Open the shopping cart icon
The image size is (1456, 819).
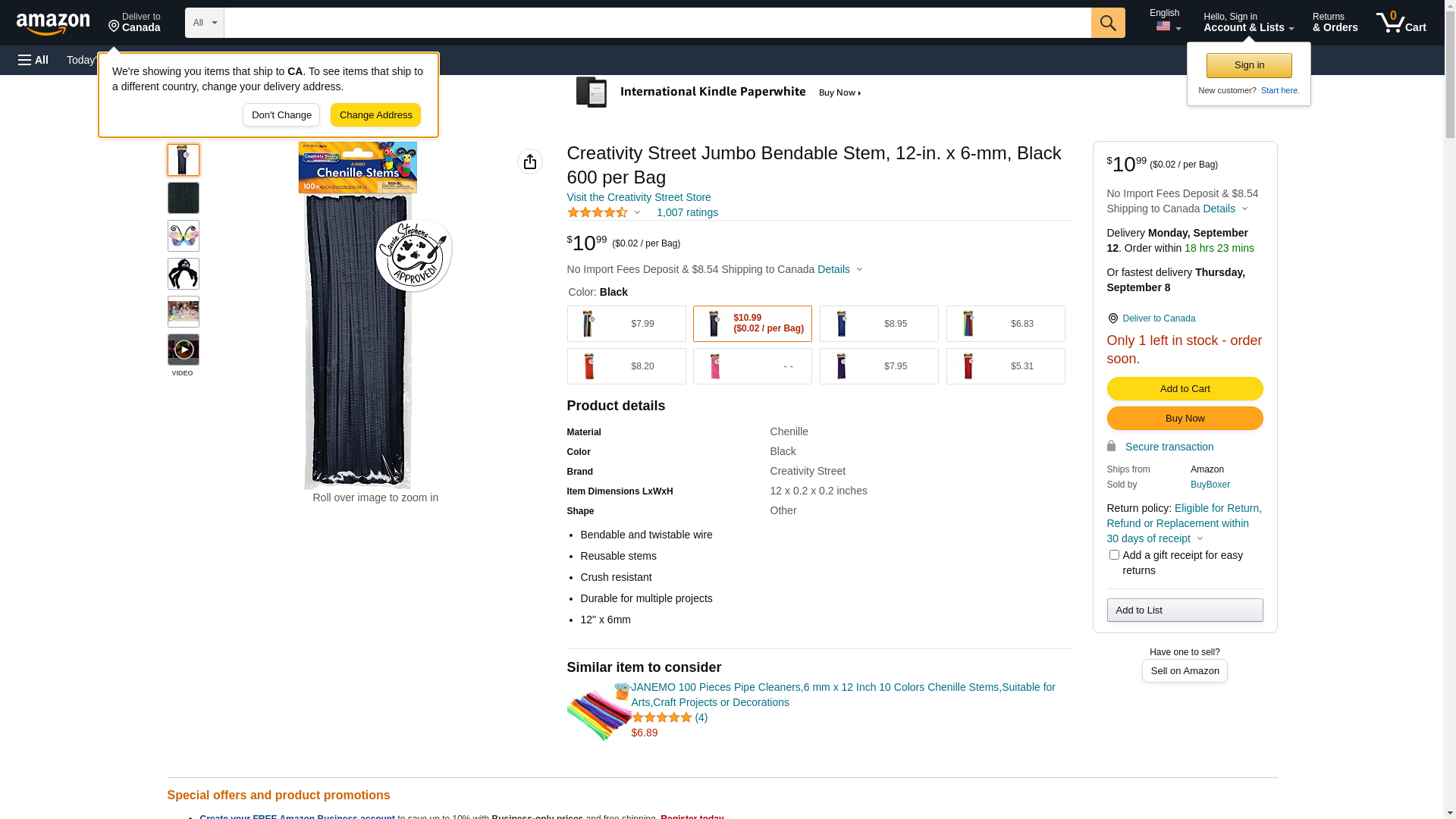(x=1400, y=23)
